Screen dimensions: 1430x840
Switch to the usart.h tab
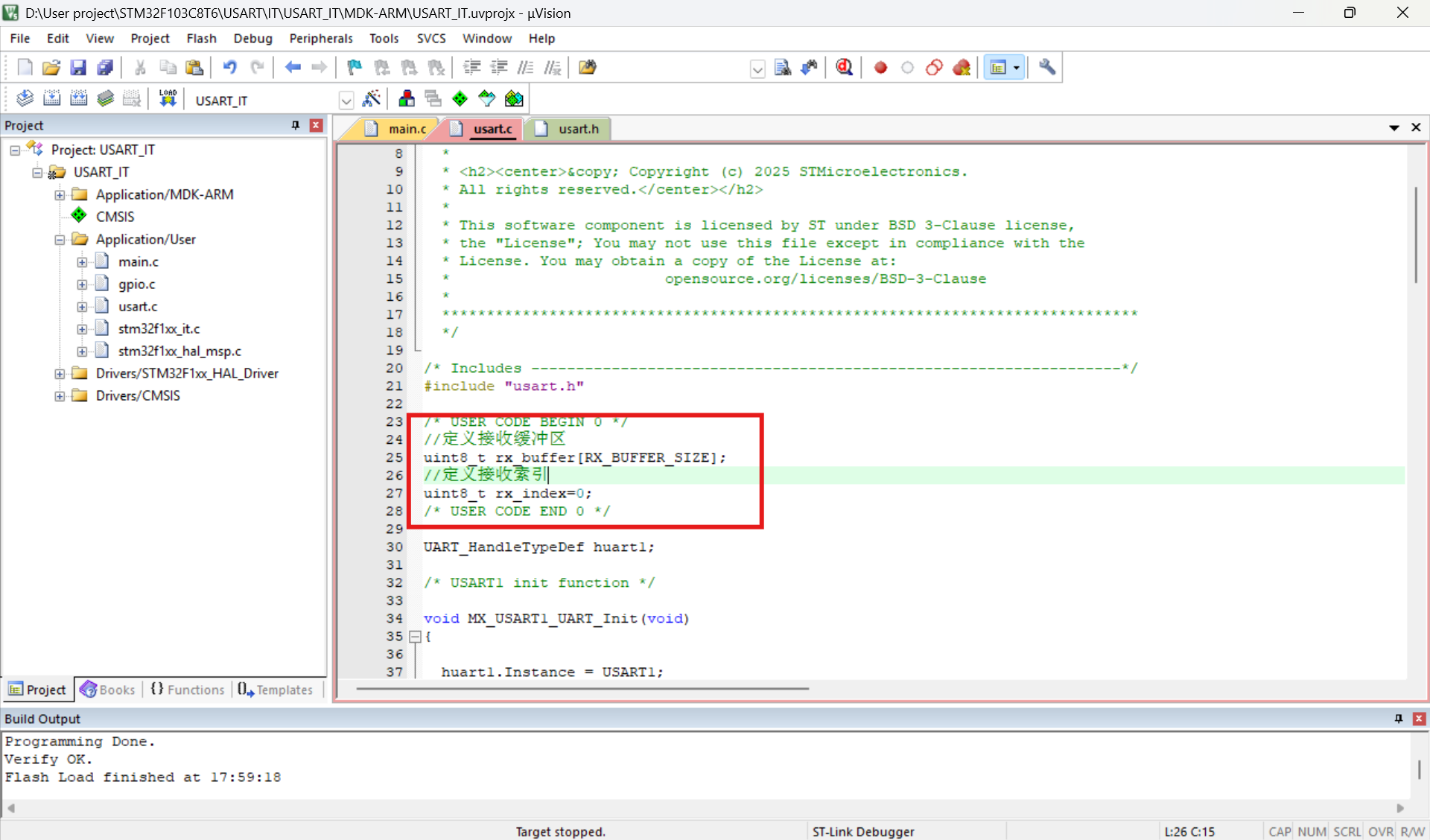578,129
